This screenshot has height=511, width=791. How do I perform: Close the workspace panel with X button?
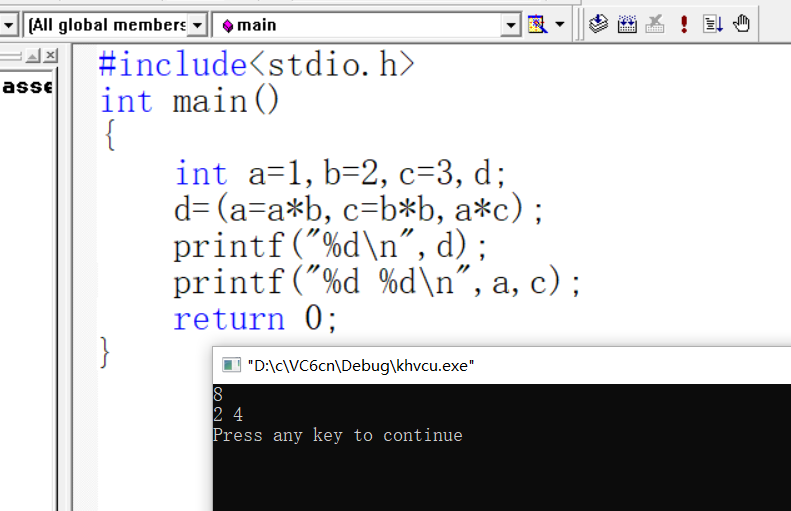(x=50, y=55)
